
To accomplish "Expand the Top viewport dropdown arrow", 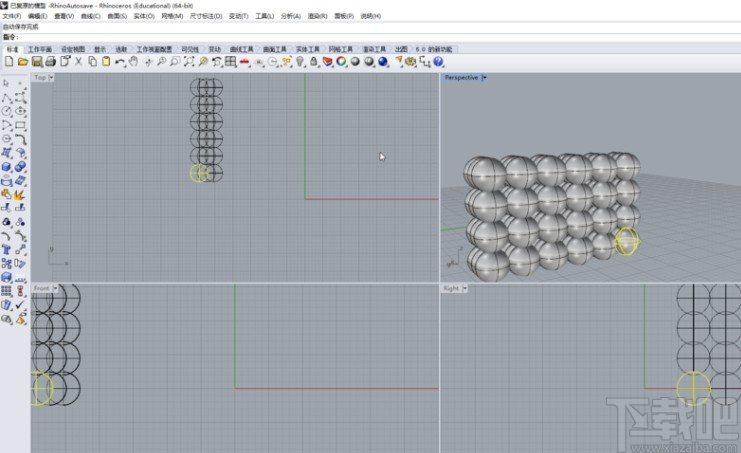I will pos(51,77).
